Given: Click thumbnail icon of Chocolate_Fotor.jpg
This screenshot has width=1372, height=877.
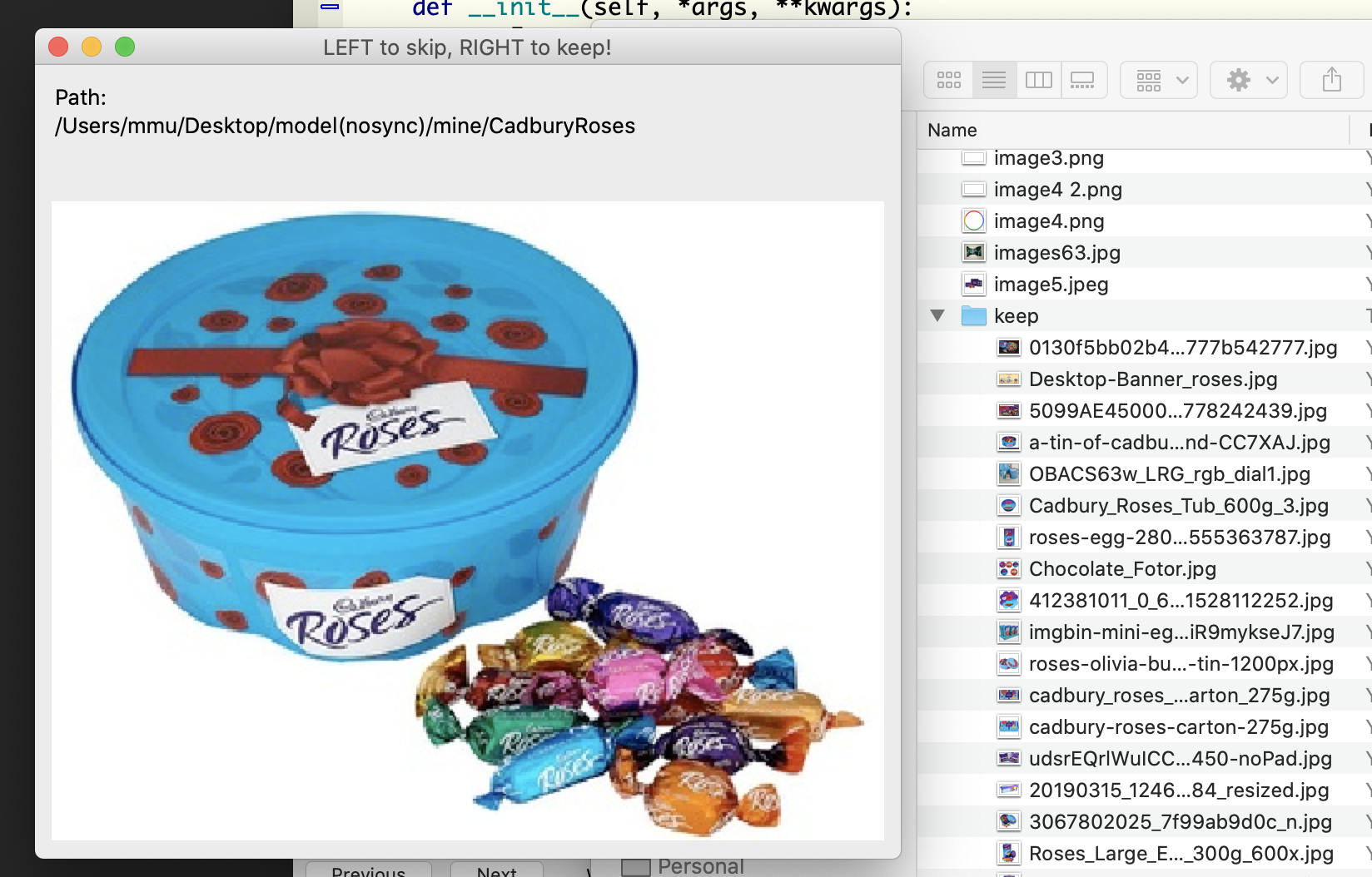Looking at the screenshot, I should point(1009,569).
